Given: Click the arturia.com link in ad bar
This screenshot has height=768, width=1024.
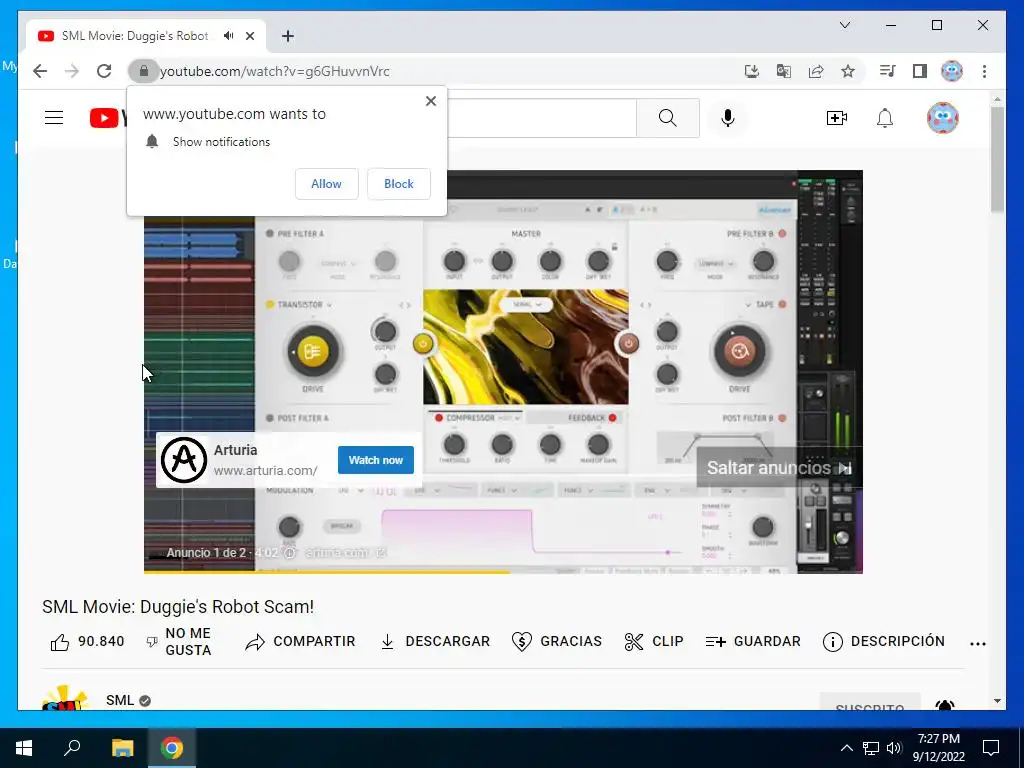Looking at the screenshot, I should tap(337, 553).
